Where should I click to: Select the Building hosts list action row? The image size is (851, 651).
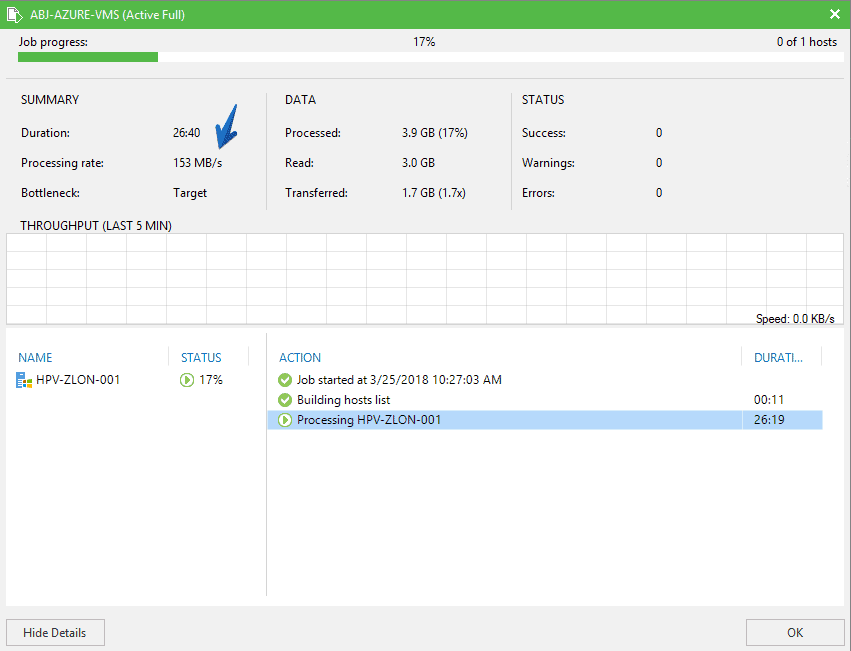pos(545,400)
